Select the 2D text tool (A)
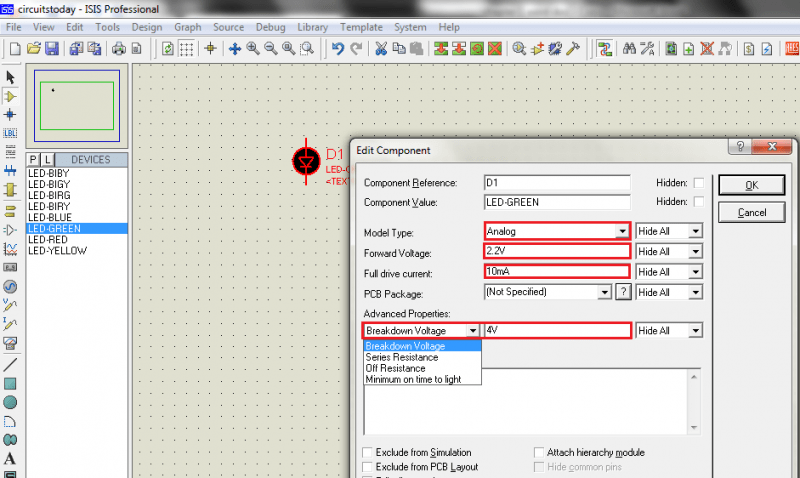This screenshot has height=478, width=800. coord(10,458)
